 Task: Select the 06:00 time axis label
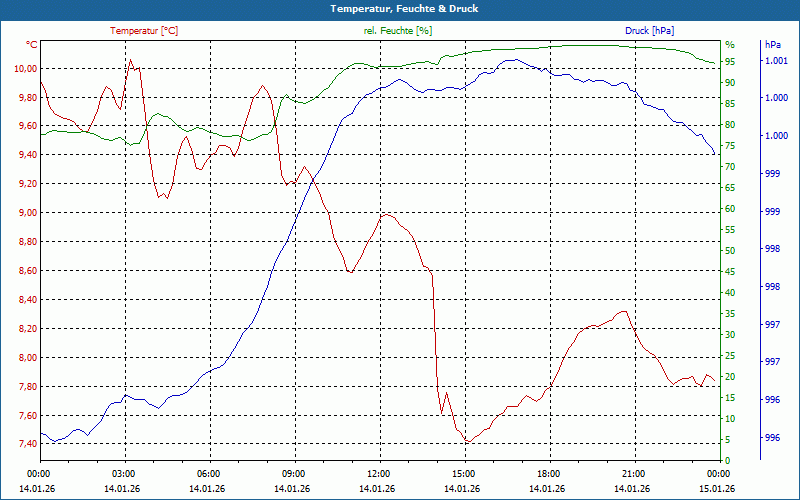click(210, 473)
